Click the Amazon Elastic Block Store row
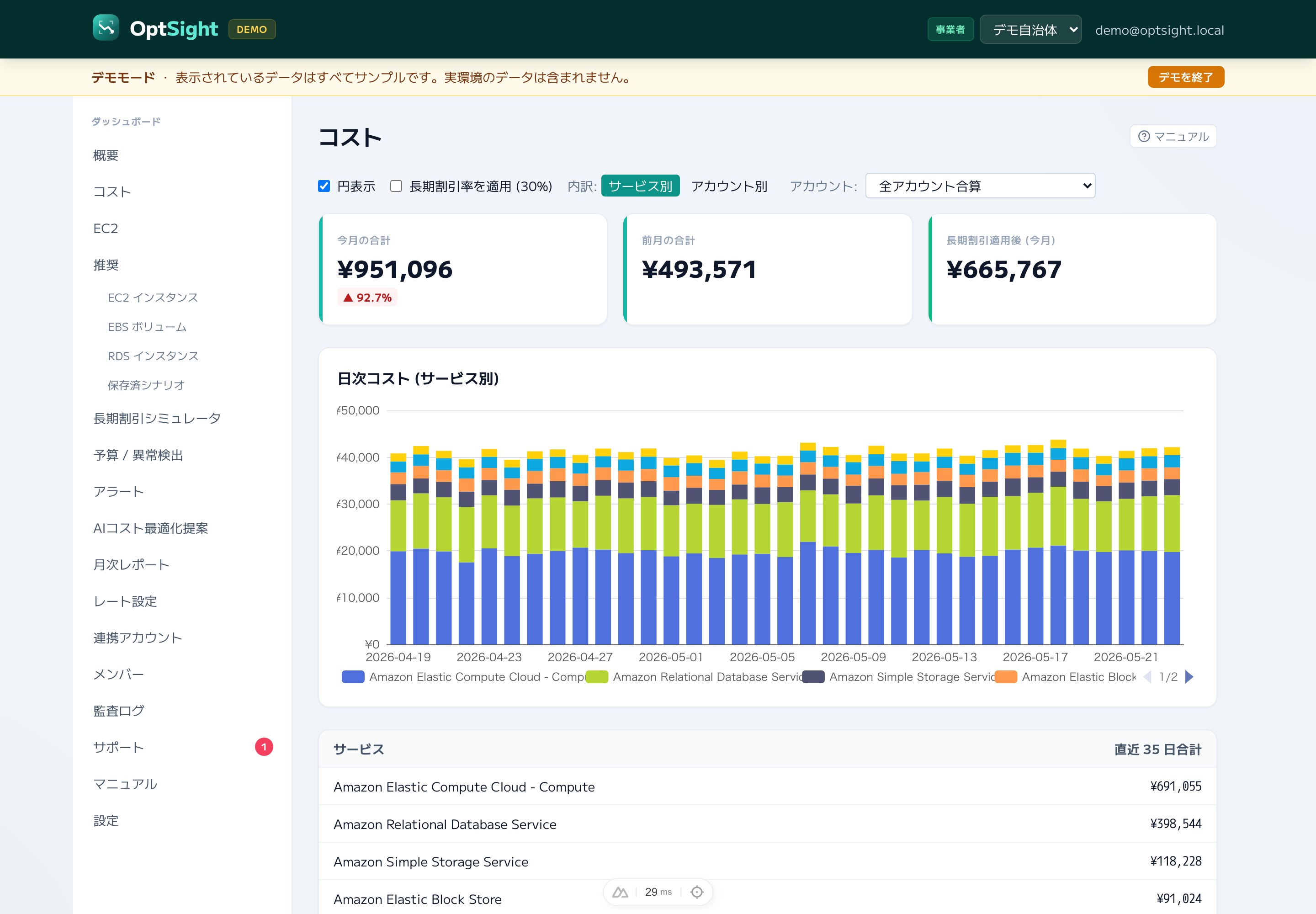Viewport: 1316px width, 914px height. tap(767, 898)
